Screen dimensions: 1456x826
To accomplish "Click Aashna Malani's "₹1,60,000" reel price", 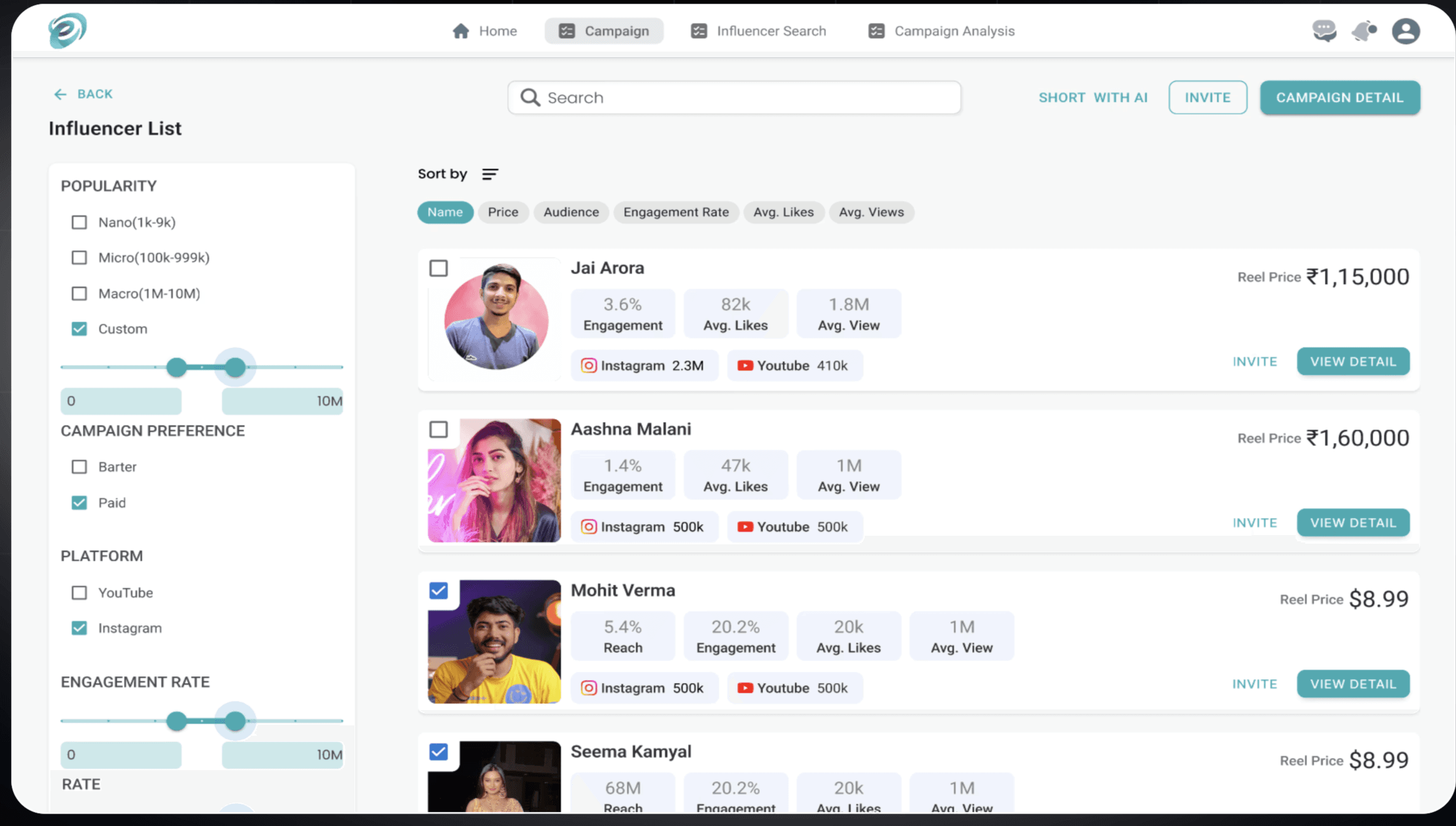I will point(1357,438).
